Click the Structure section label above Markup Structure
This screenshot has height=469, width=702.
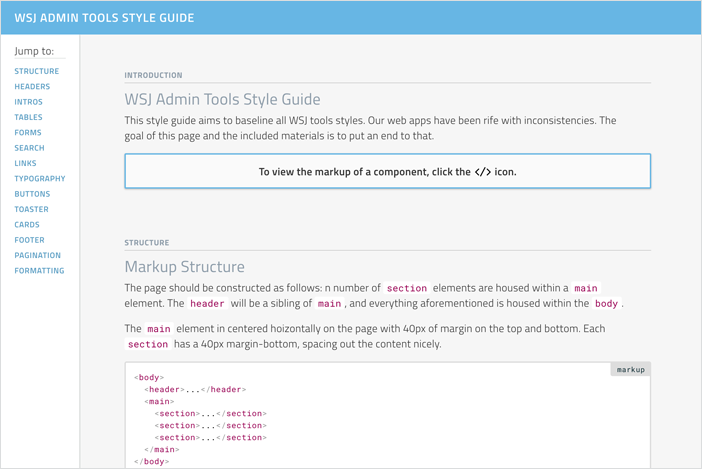[x=147, y=243]
